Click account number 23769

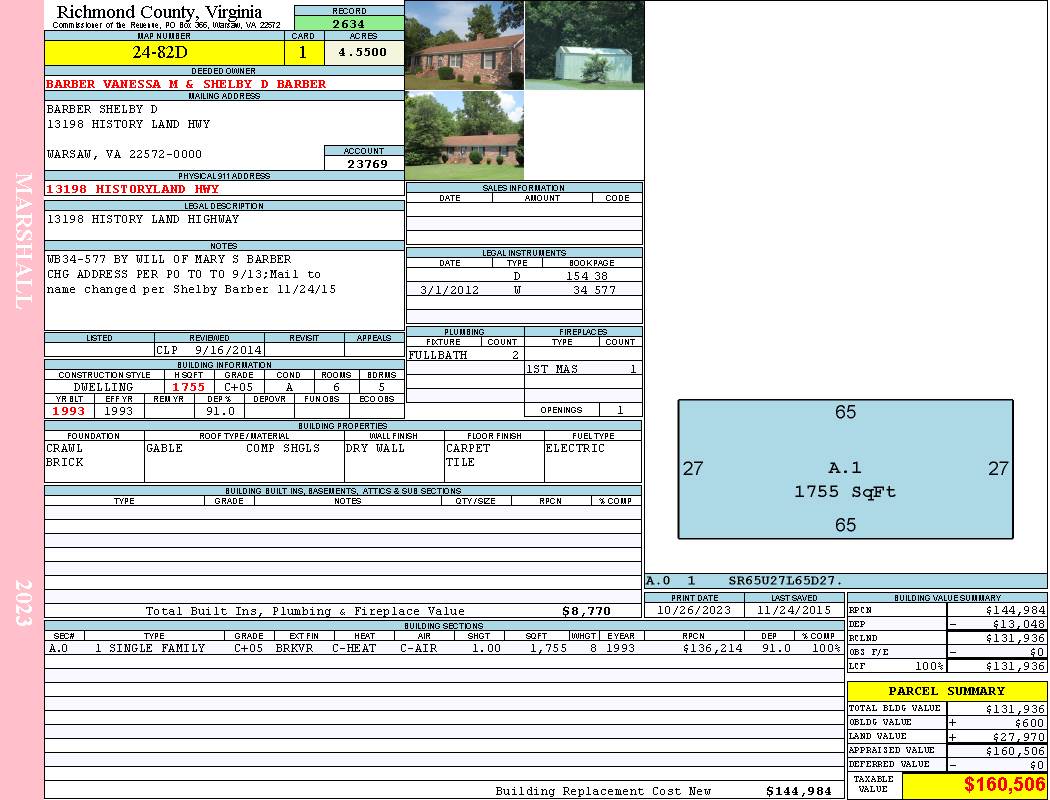tap(367, 163)
